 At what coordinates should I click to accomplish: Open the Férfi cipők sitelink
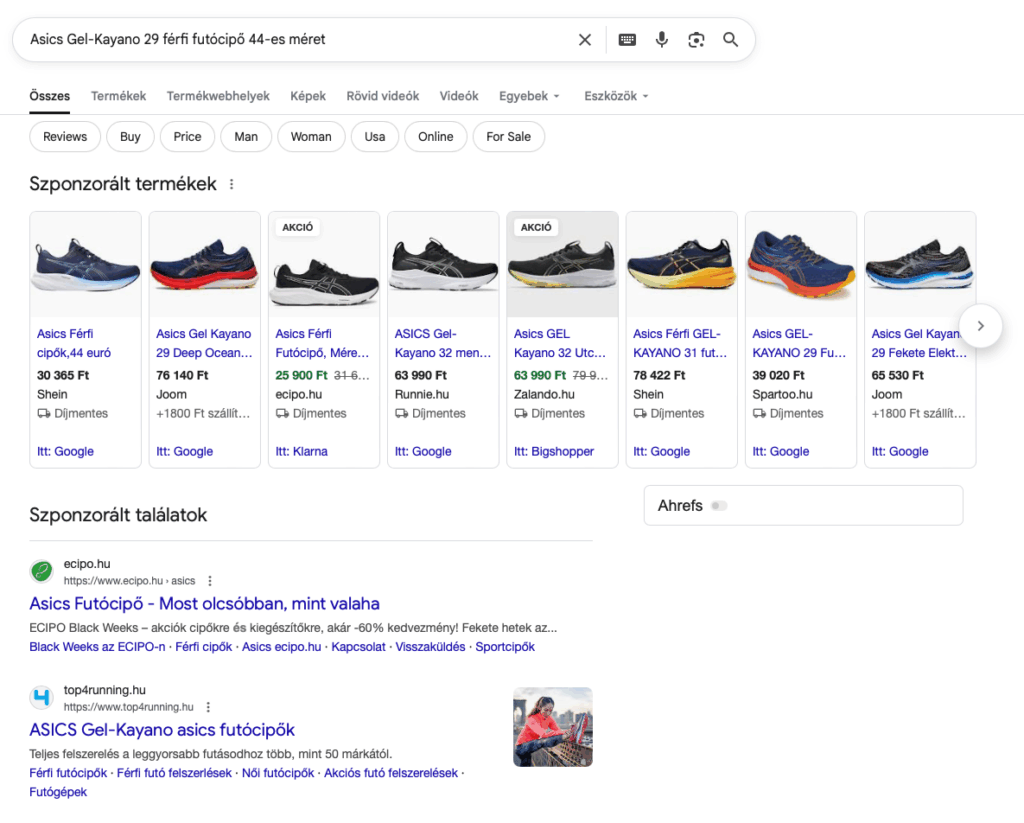tap(204, 647)
